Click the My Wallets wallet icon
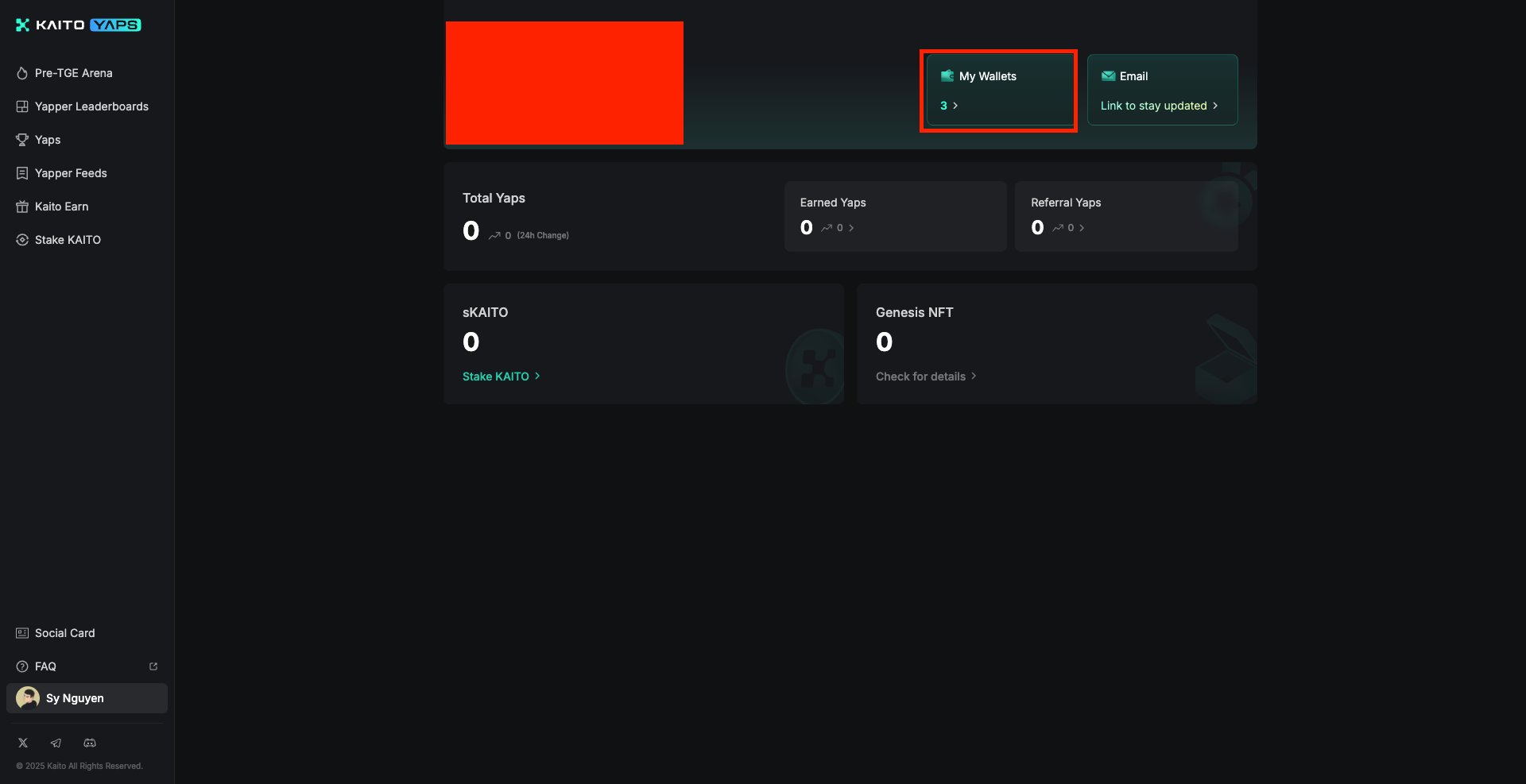The height and width of the screenshot is (784, 1526). 947,76
